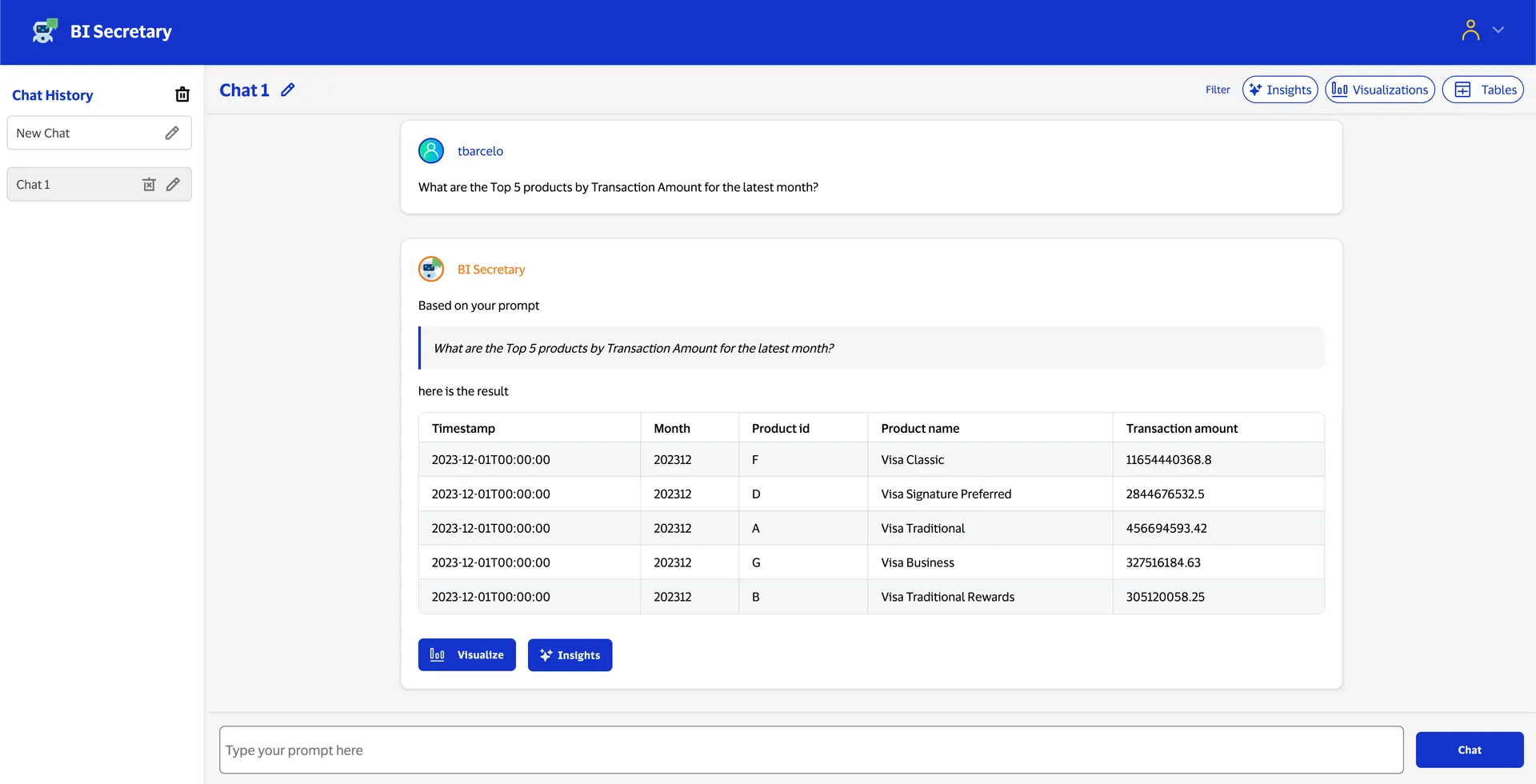Image resolution: width=1536 pixels, height=784 pixels.
Task: Start a New Chat
Action: click(x=99, y=133)
